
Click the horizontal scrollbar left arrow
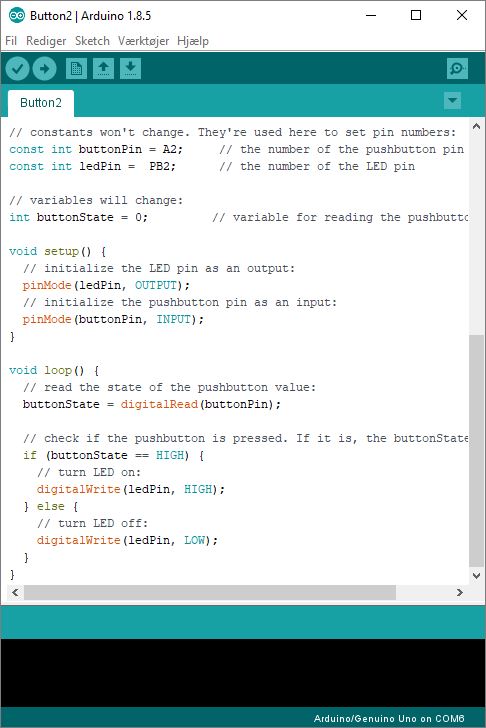click(x=15, y=592)
